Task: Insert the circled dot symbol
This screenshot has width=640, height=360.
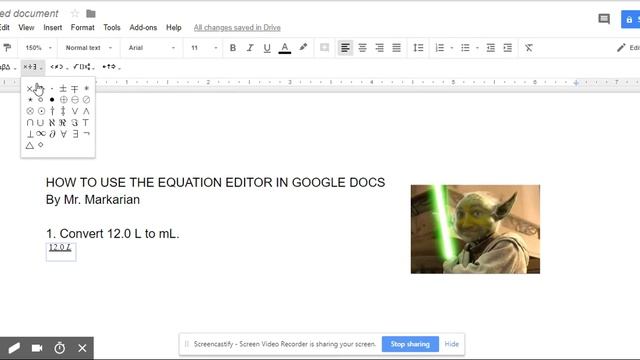Action: pyautogui.click(x=41, y=111)
